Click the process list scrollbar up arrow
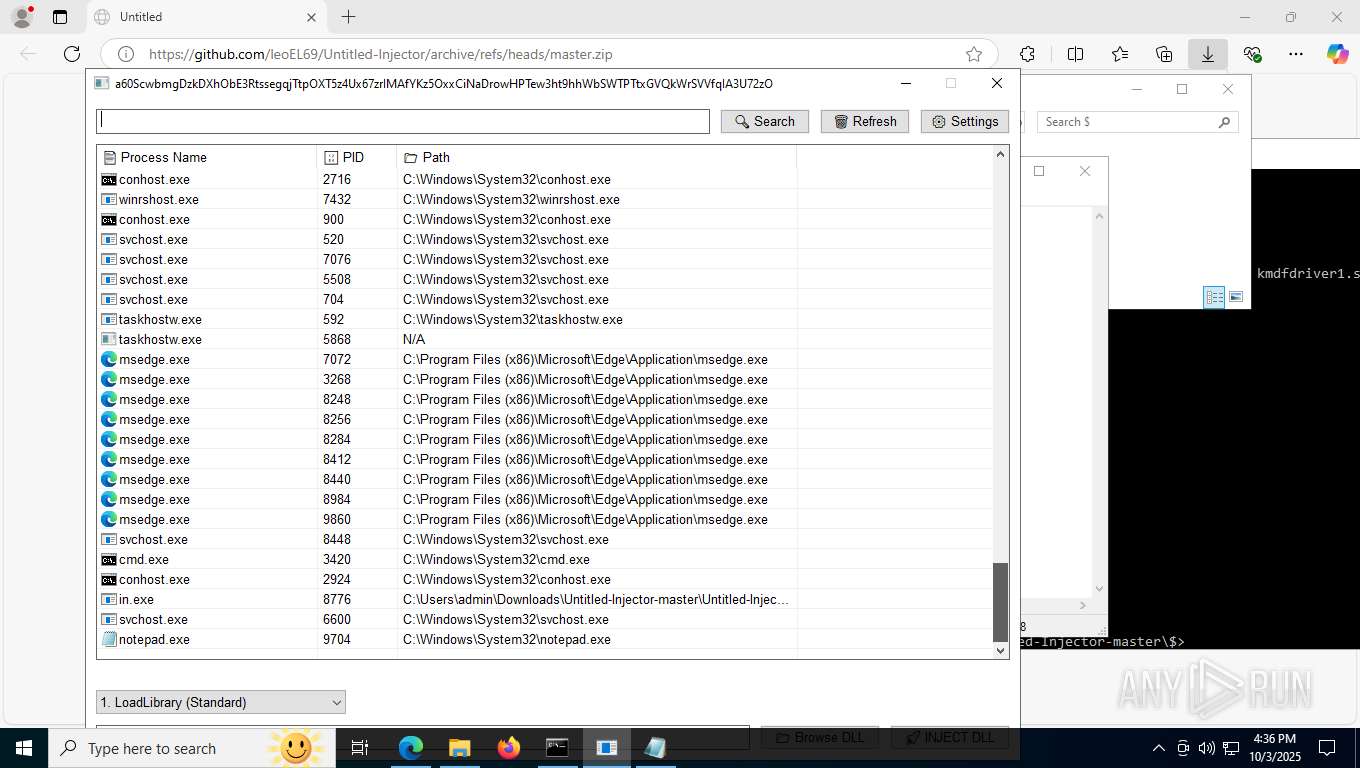The image size is (1360, 768). pyautogui.click(x=1000, y=154)
